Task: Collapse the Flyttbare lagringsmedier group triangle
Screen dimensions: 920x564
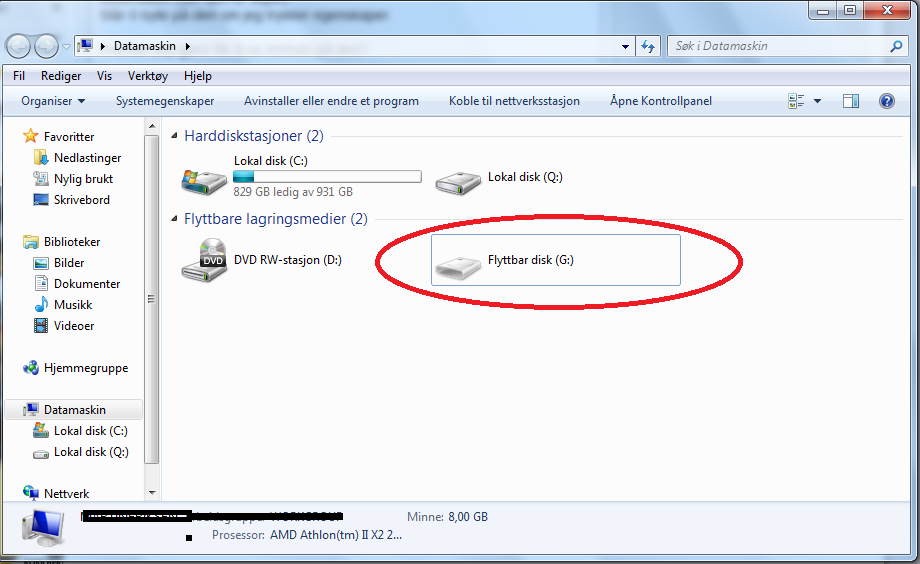Action: click(174, 218)
